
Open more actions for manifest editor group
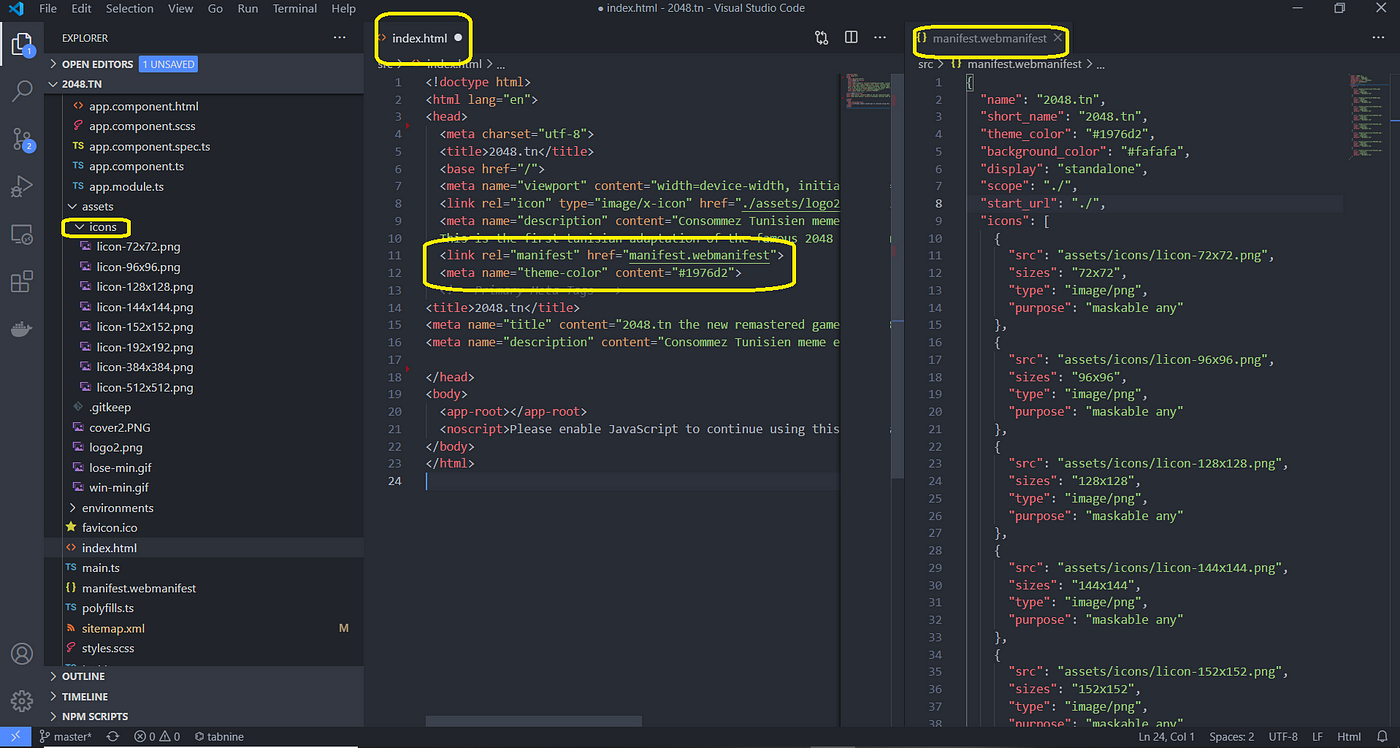(x=1380, y=38)
